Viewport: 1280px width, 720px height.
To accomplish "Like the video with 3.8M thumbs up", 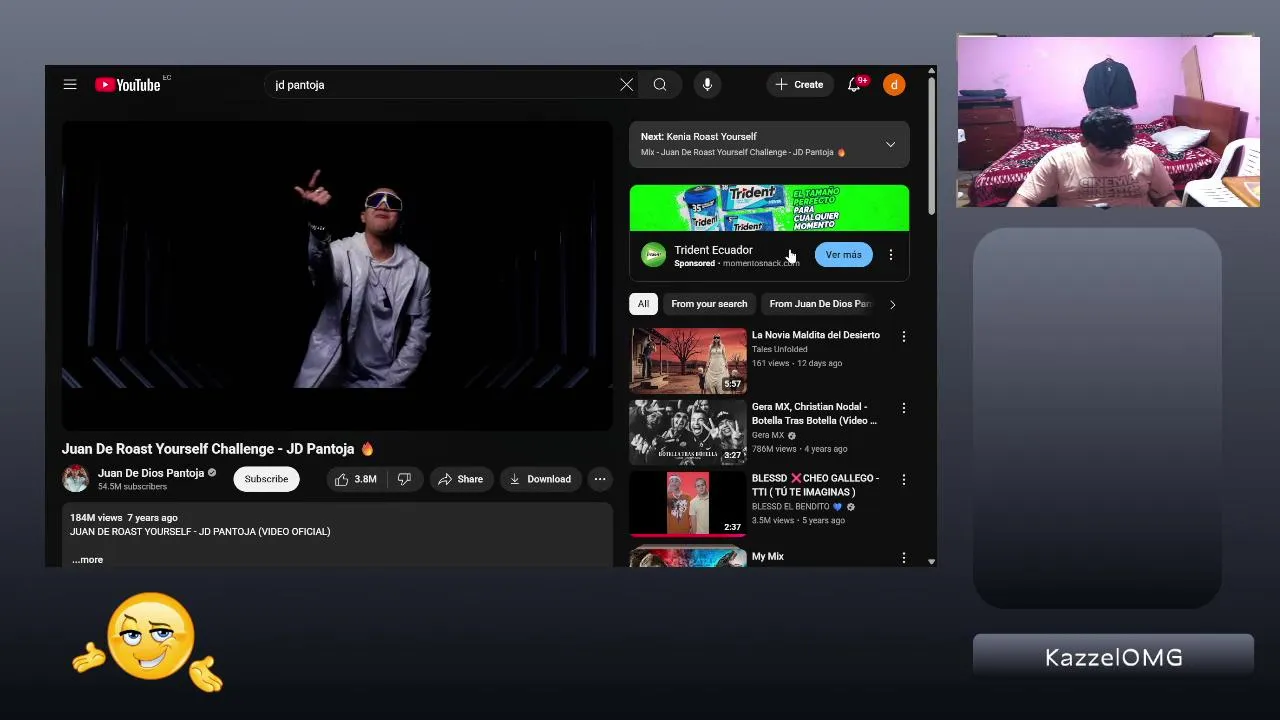I will click(x=356, y=479).
